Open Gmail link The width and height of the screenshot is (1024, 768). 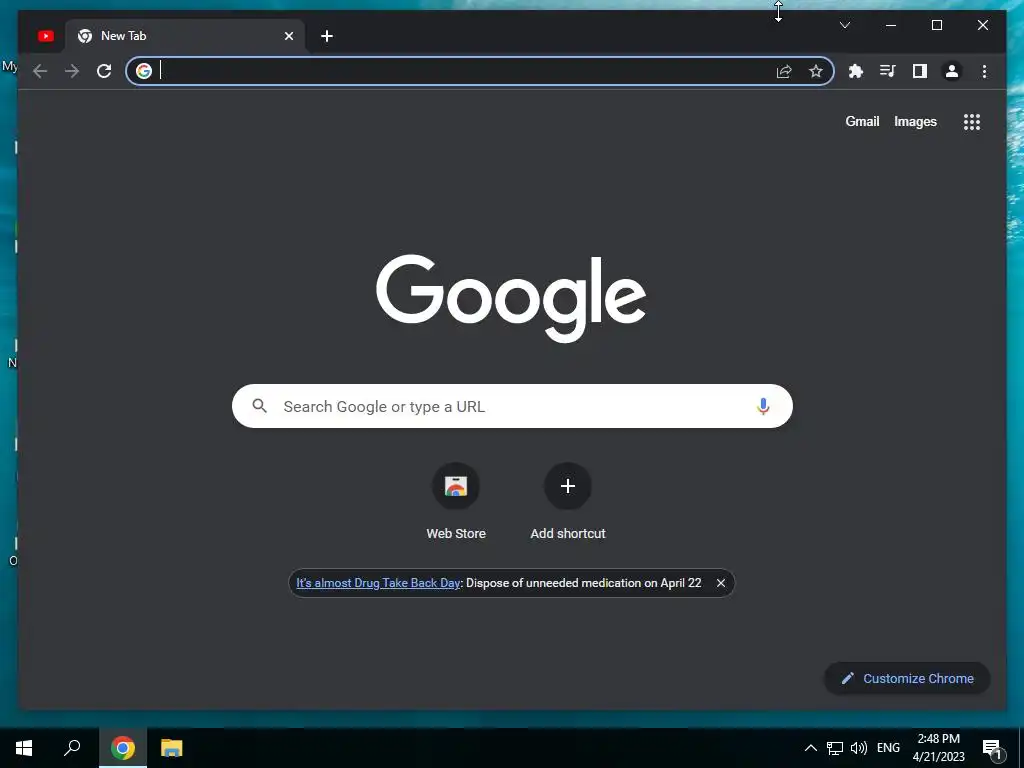(x=862, y=121)
